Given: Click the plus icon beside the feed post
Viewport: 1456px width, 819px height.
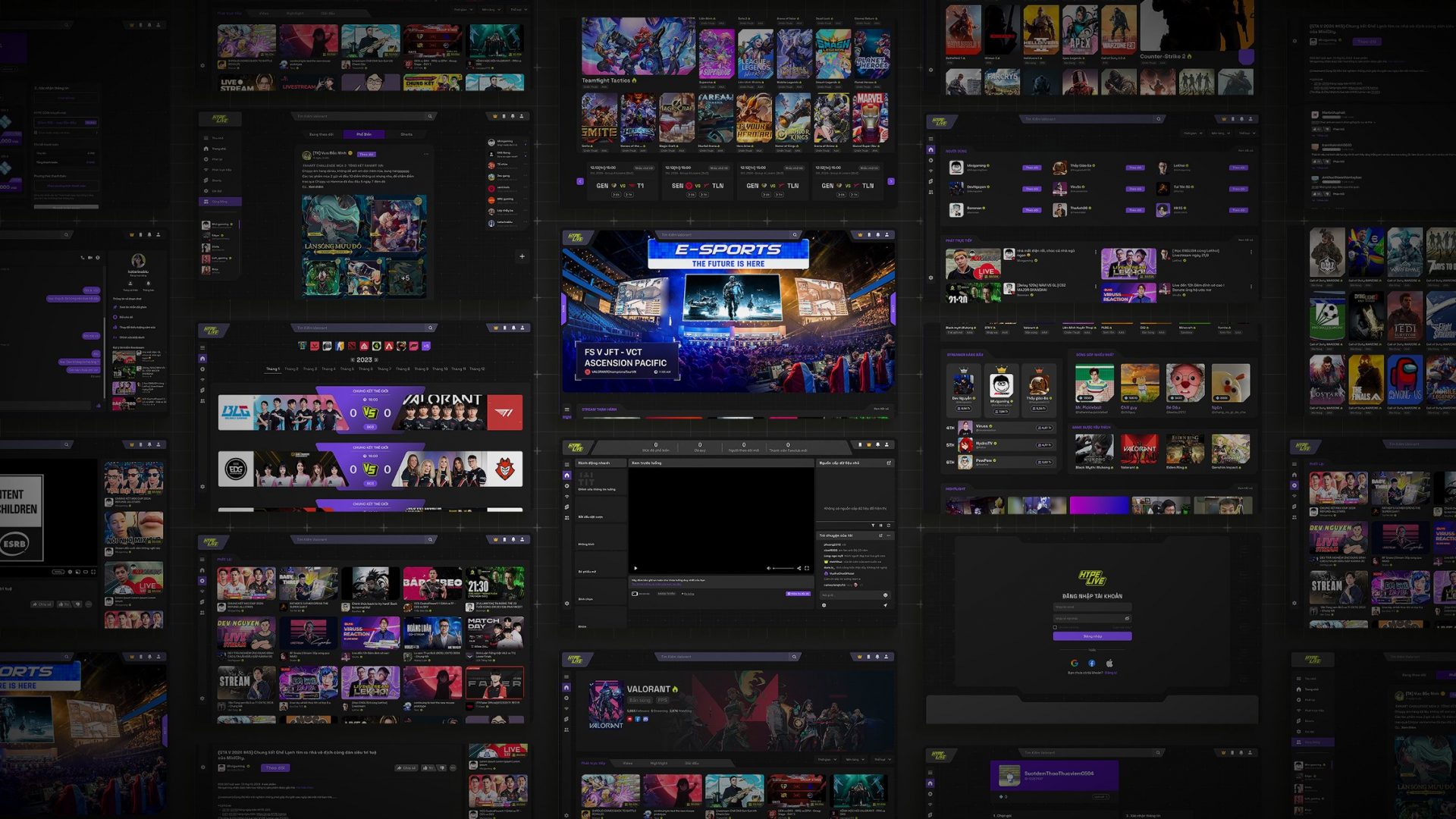Looking at the screenshot, I should click(522, 256).
